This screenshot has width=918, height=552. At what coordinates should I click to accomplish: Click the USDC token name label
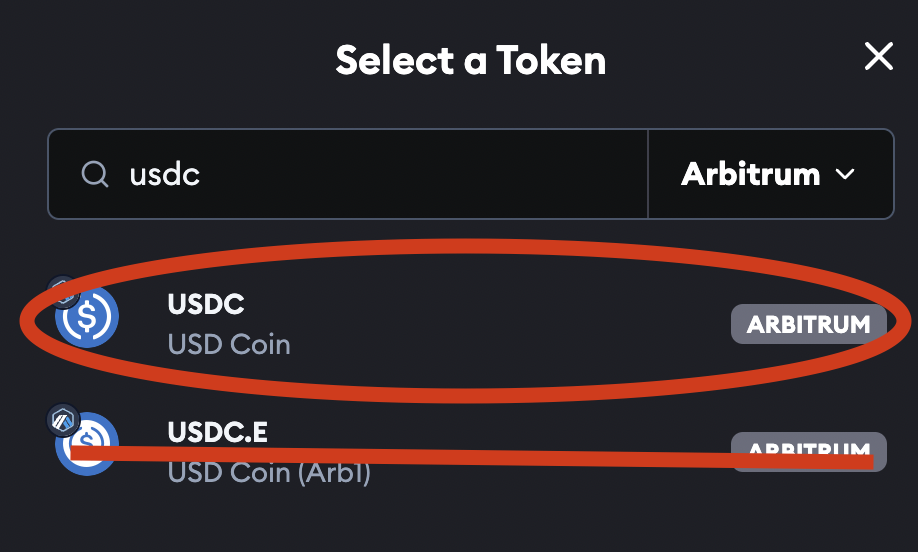206,305
